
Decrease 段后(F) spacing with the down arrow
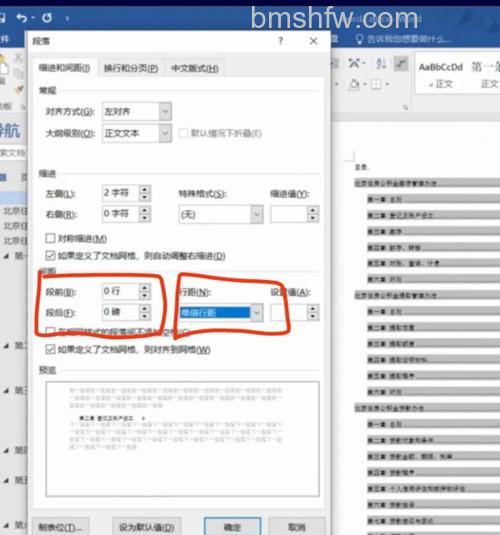point(145,316)
